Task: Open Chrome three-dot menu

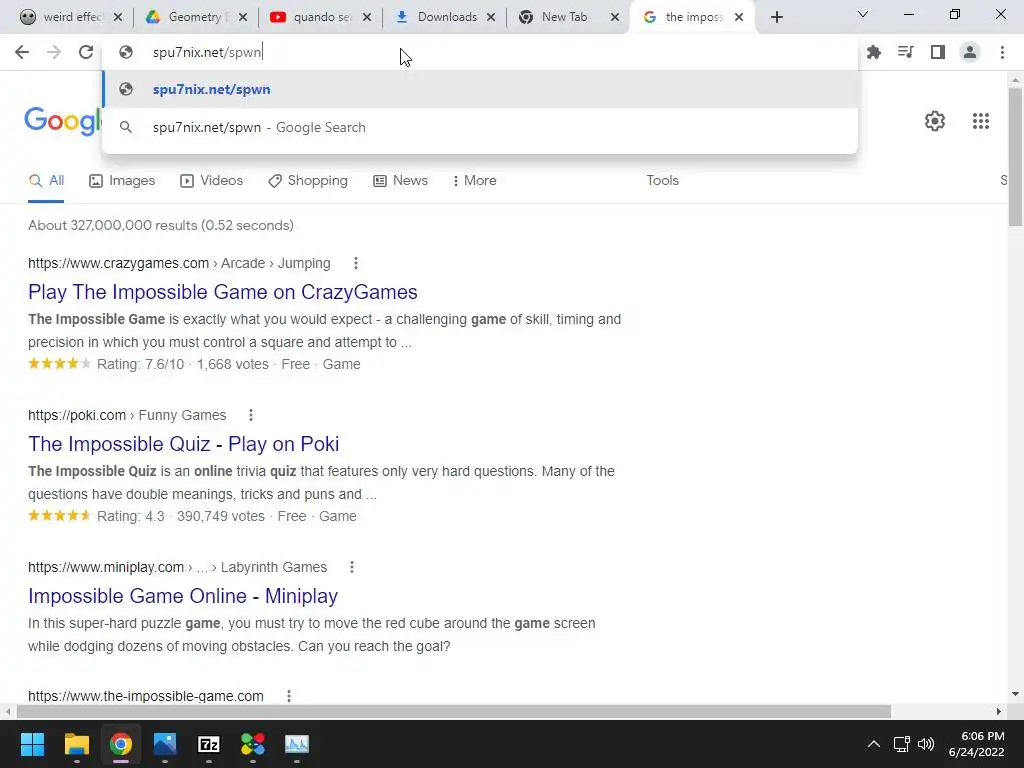Action: click(x=1002, y=52)
